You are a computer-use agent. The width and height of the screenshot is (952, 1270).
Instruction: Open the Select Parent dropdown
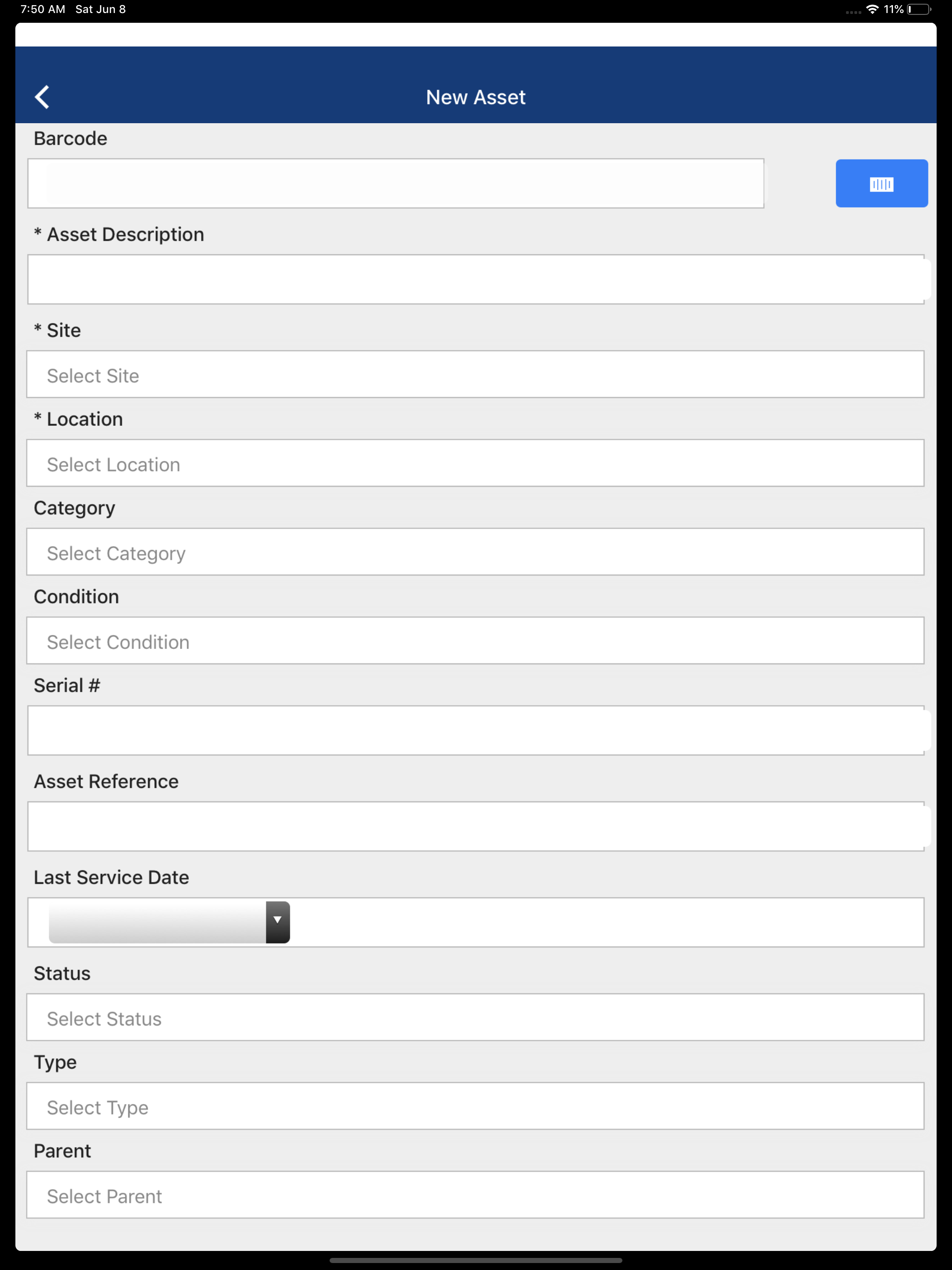point(476,1195)
